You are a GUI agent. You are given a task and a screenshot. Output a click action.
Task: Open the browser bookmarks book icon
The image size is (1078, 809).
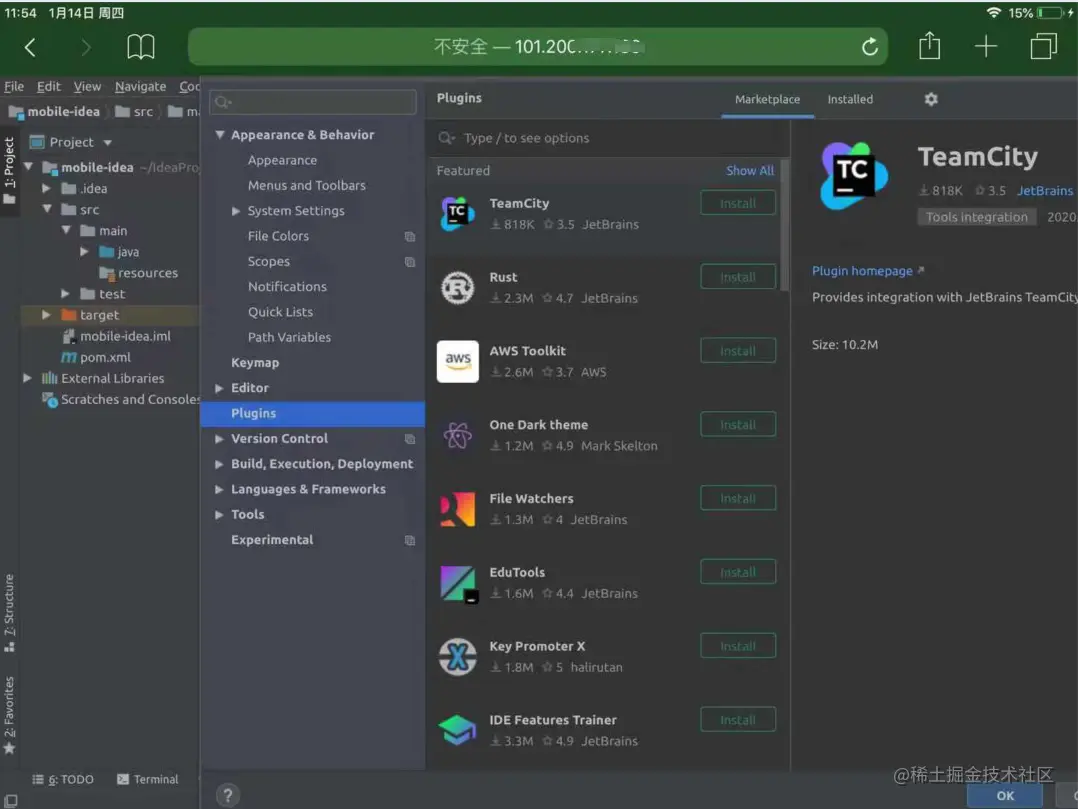(140, 47)
